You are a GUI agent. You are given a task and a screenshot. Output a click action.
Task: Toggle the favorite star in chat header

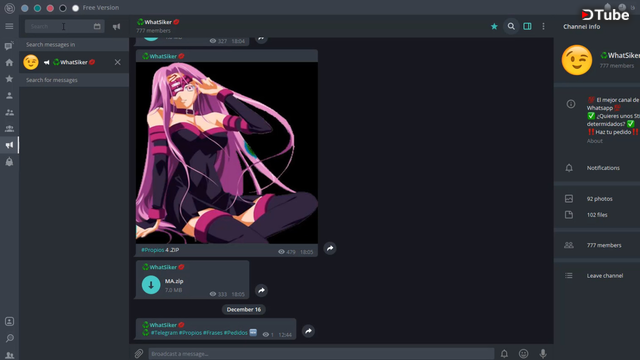pyautogui.click(x=494, y=27)
